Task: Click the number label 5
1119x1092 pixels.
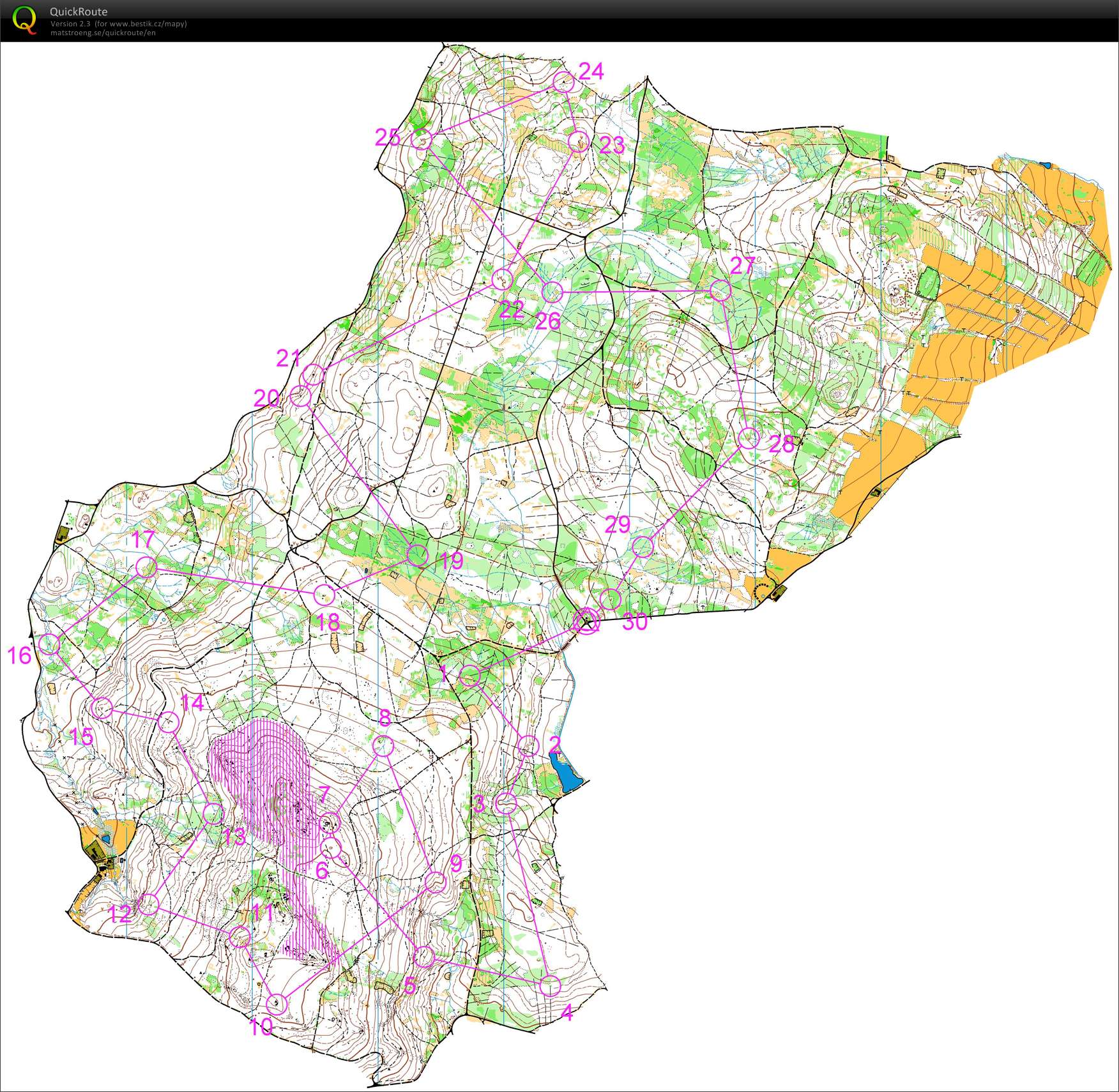Action: click(x=410, y=986)
